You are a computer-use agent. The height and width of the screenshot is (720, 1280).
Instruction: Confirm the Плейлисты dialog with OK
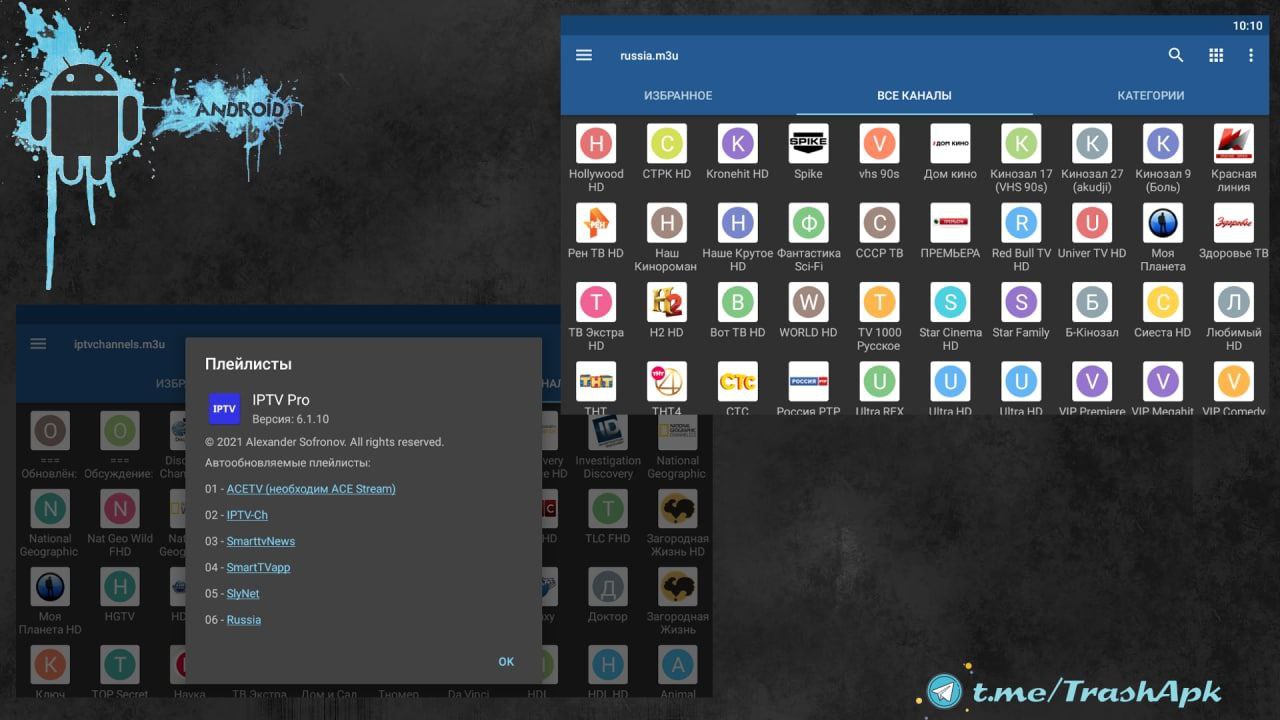506,661
